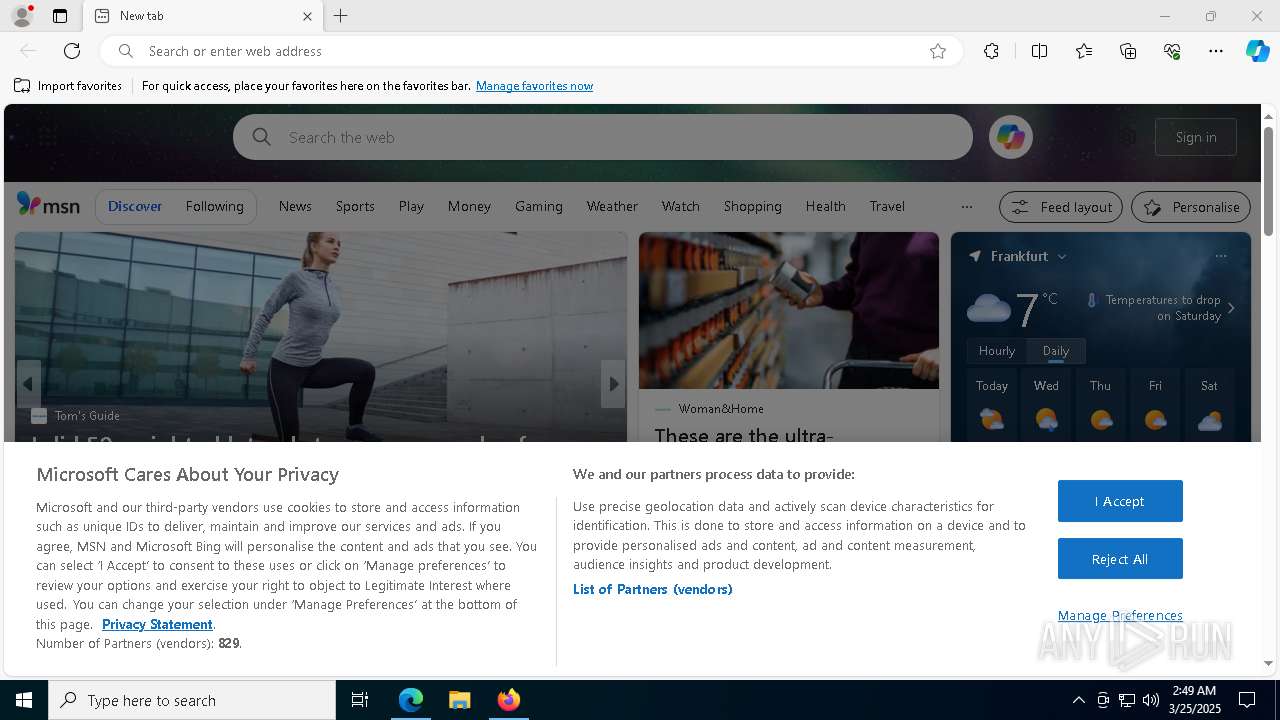Open the Shopping section

pos(752,206)
